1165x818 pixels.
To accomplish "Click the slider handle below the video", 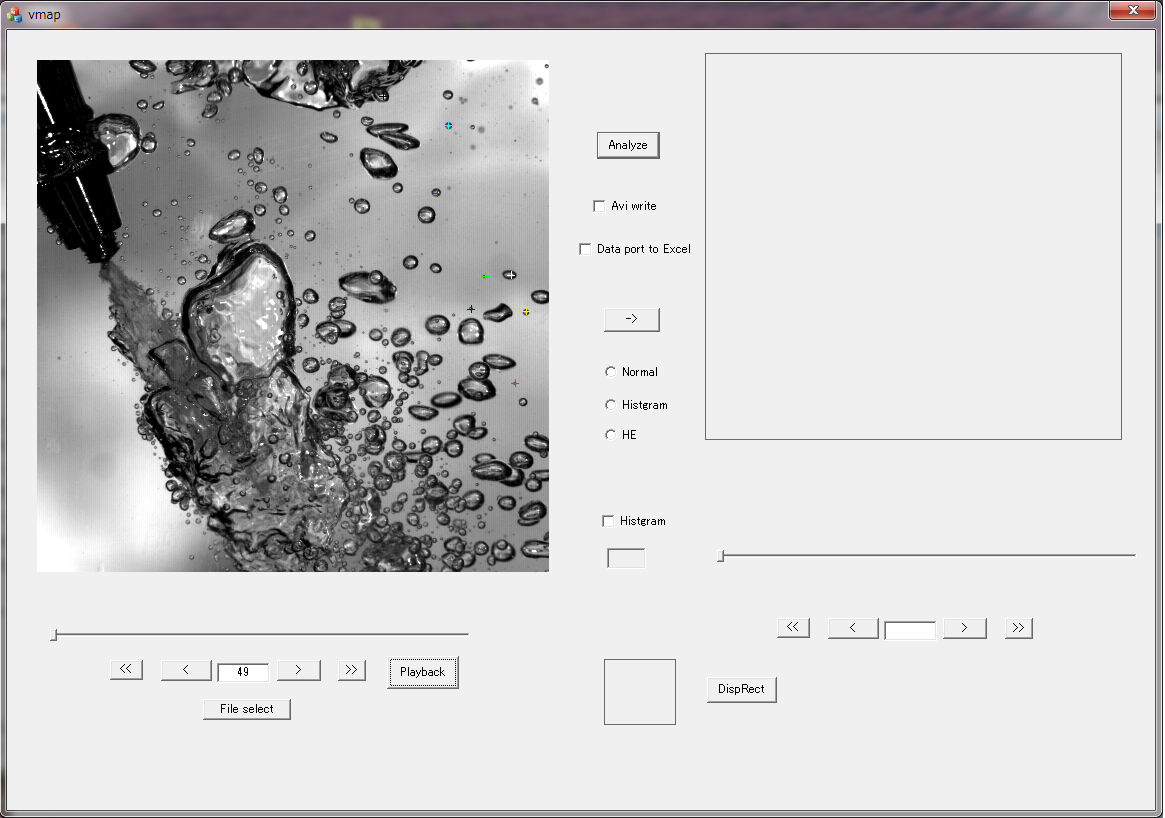I will pos(54,634).
